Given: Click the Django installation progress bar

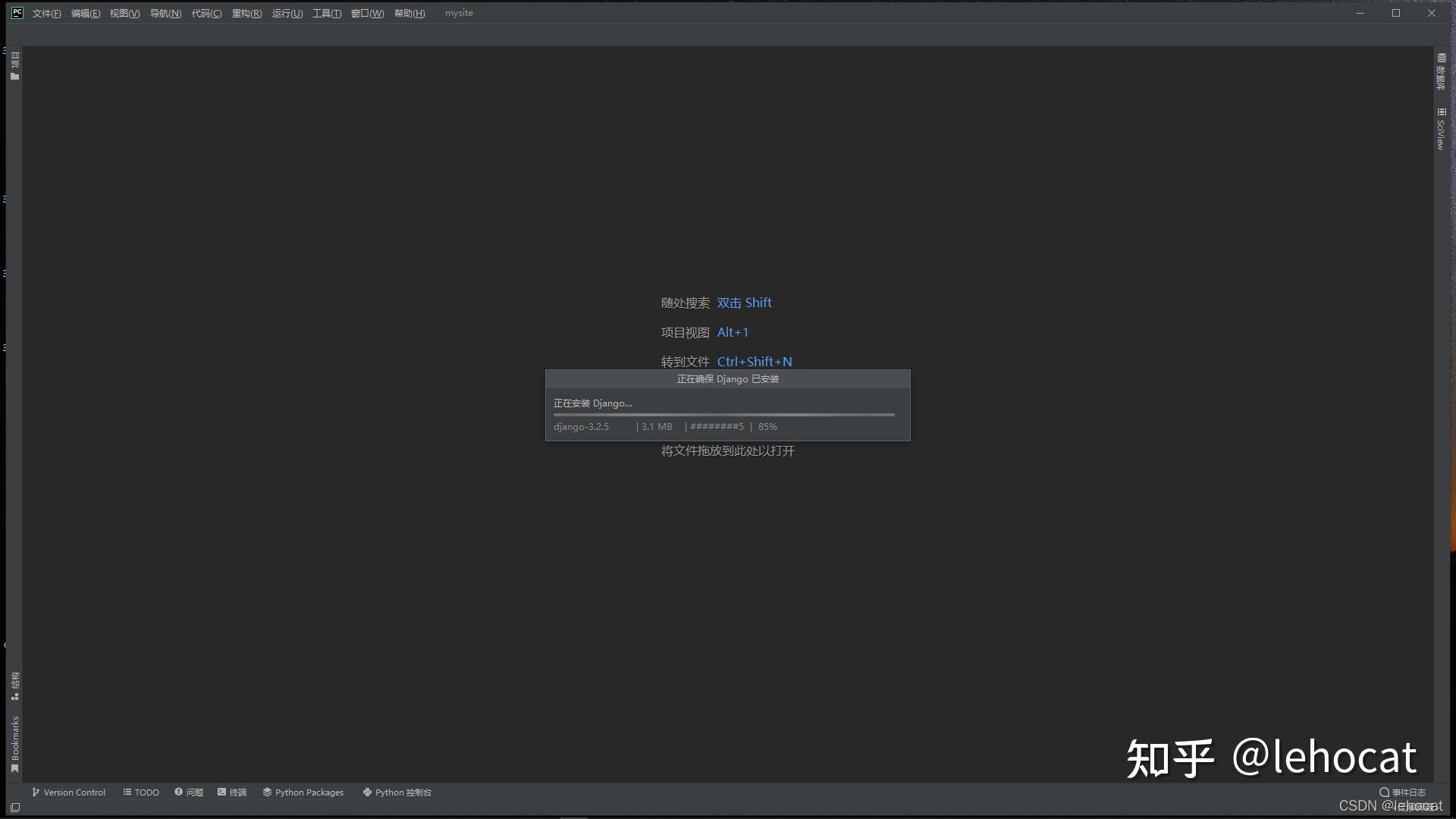Looking at the screenshot, I should [723, 415].
